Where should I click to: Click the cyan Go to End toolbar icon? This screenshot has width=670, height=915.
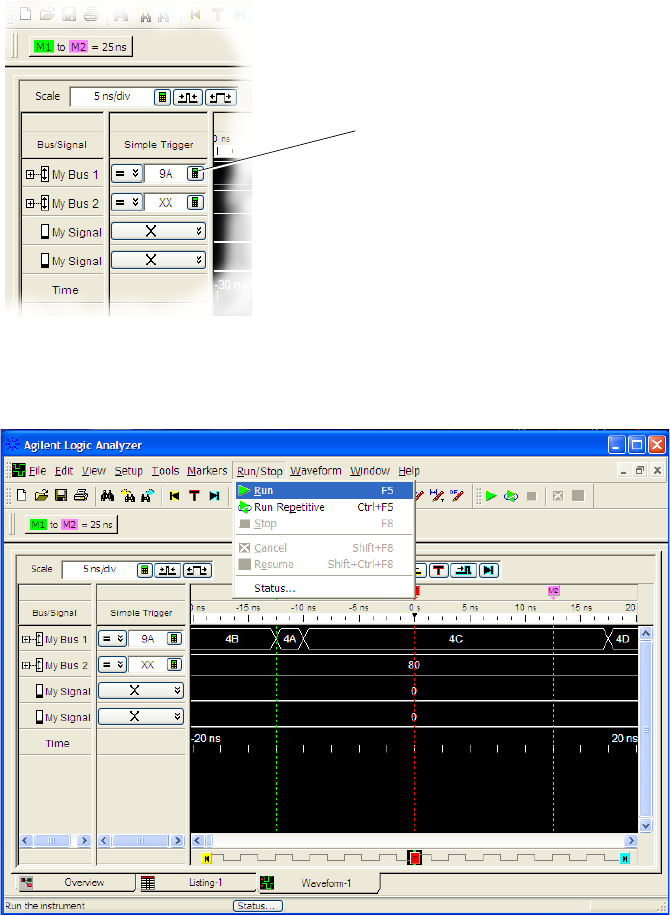[214, 496]
